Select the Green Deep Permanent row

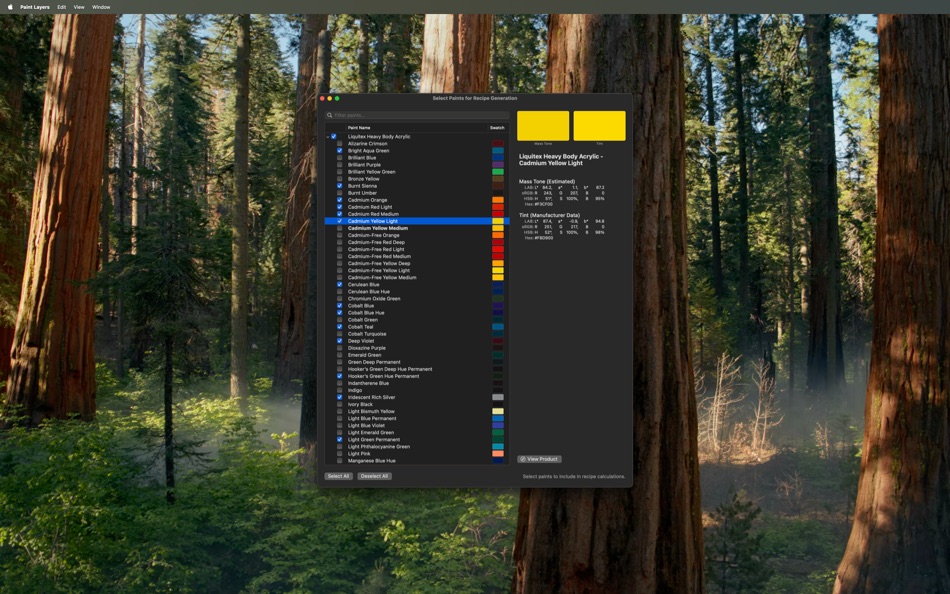click(x=417, y=362)
